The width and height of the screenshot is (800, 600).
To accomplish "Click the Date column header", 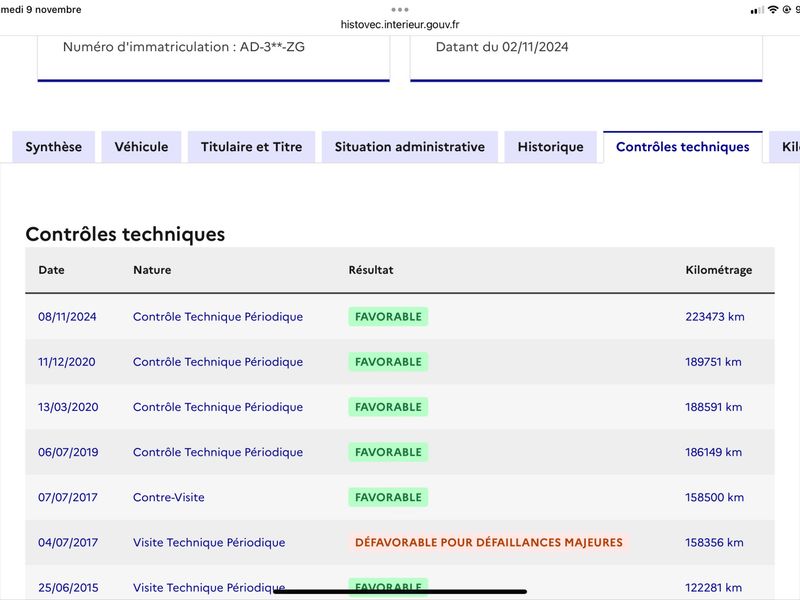I will (x=52, y=270).
